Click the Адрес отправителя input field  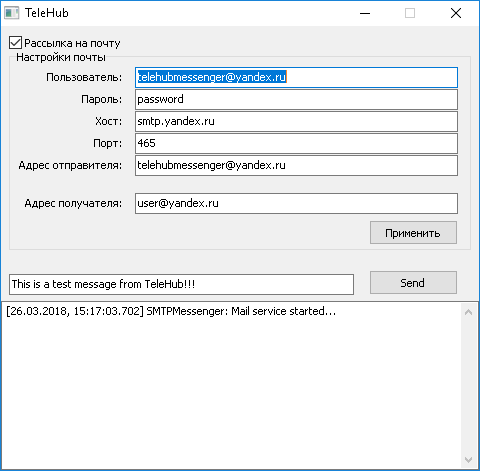tap(296, 165)
